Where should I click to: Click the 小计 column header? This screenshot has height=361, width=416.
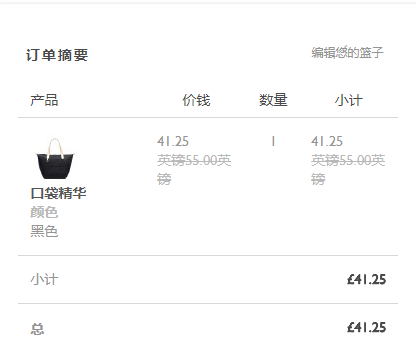click(349, 100)
